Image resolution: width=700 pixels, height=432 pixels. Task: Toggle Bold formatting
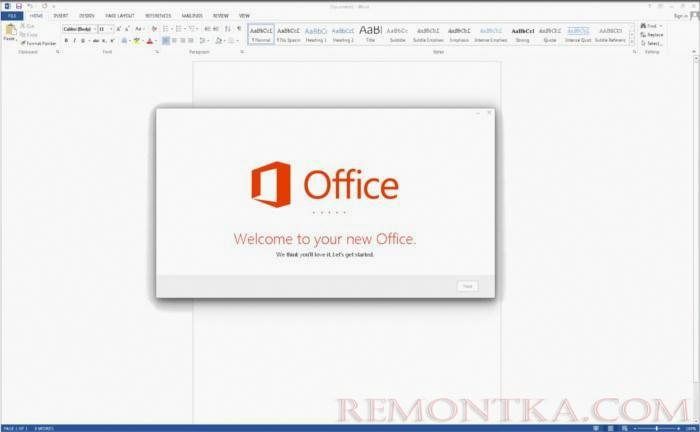point(66,41)
